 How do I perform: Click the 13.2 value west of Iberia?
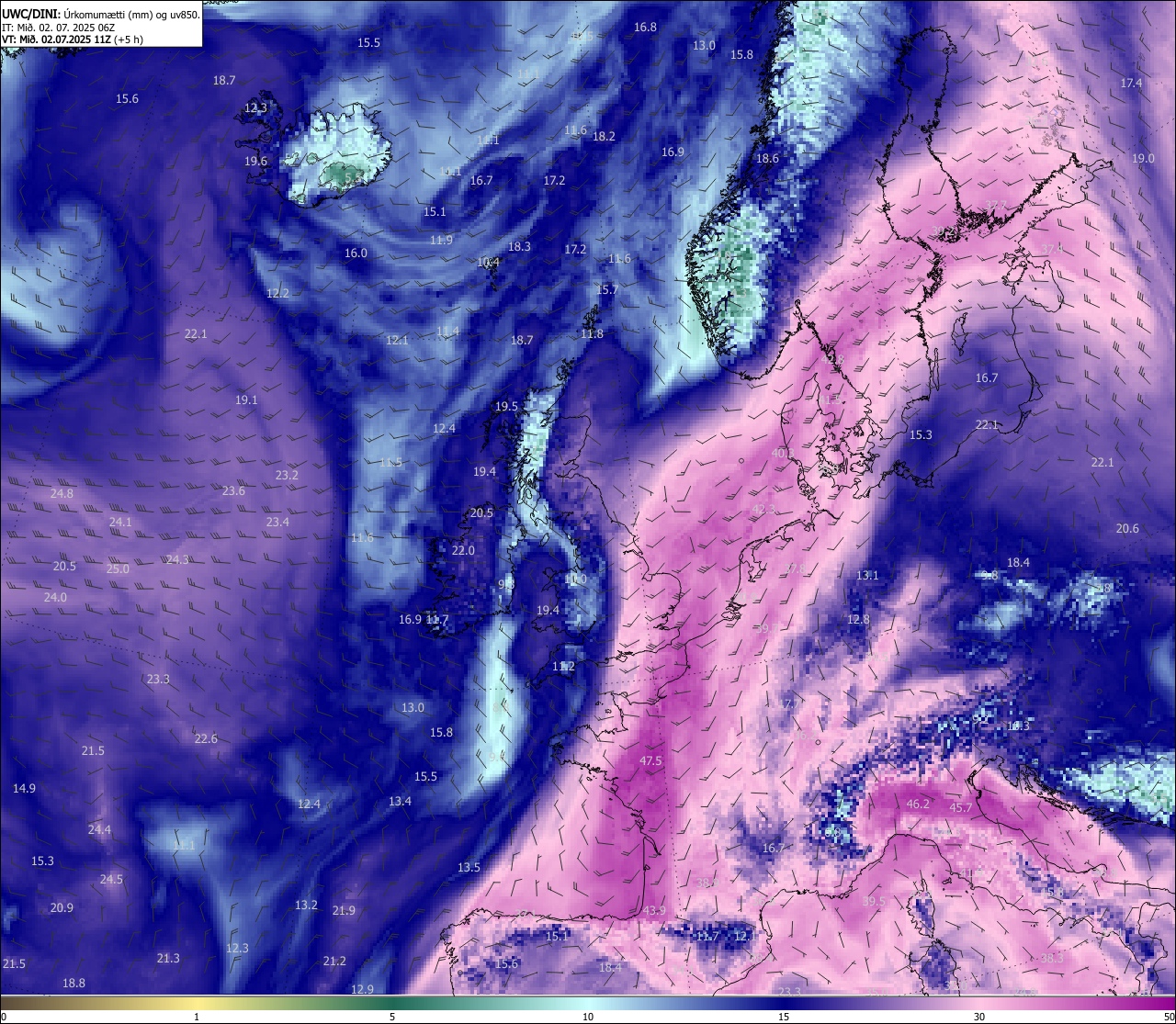tap(306, 906)
